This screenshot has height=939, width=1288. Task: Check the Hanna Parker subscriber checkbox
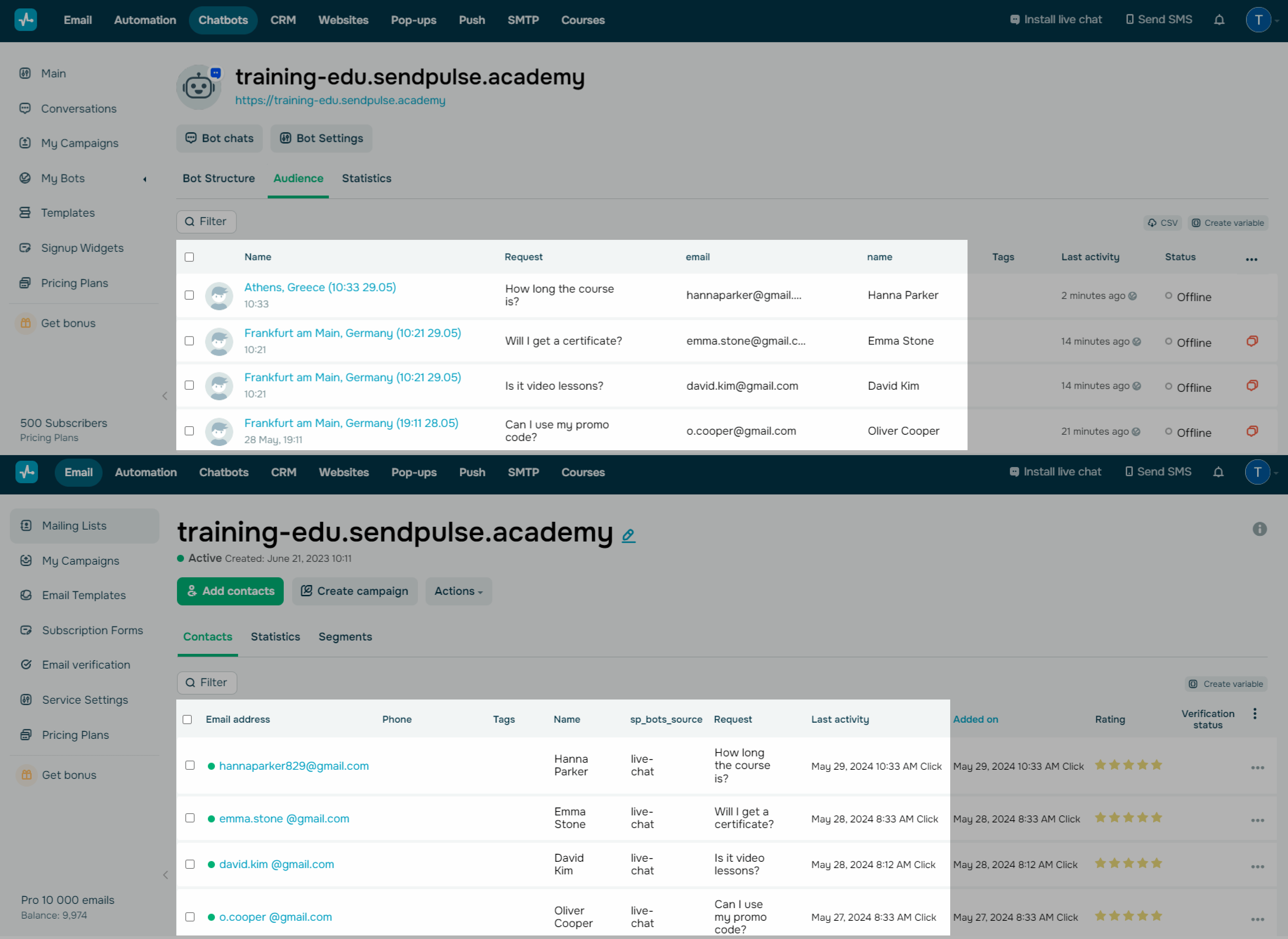189,295
